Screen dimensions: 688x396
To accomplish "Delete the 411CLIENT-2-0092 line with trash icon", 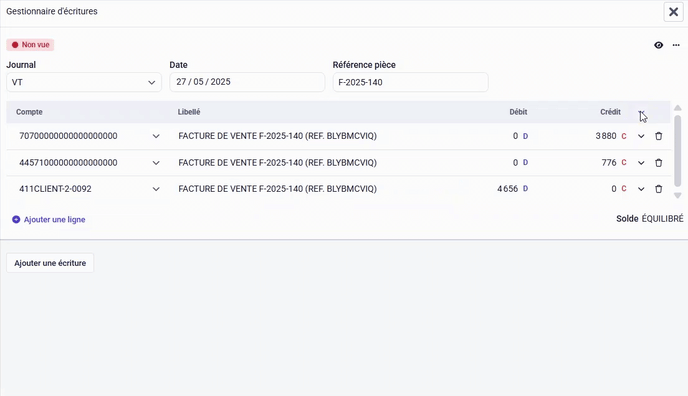I will point(658,189).
